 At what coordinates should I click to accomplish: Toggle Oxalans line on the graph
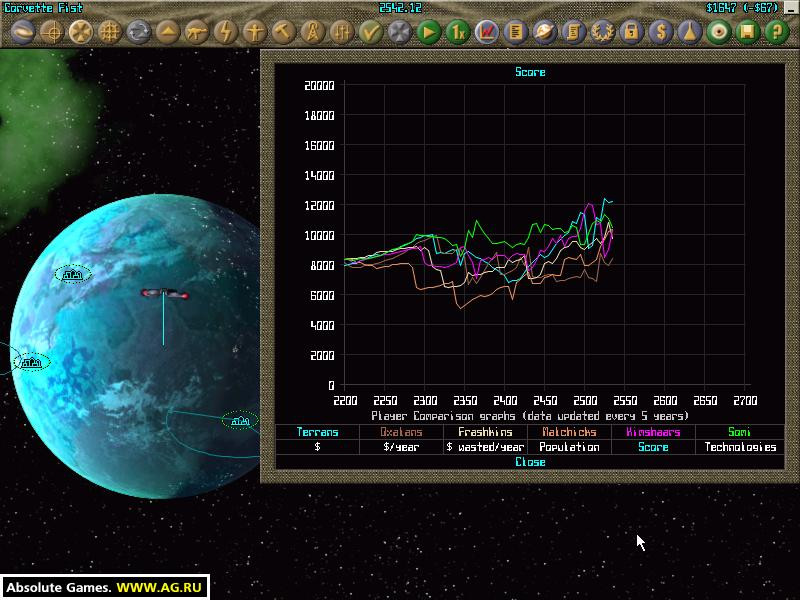pos(401,432)
